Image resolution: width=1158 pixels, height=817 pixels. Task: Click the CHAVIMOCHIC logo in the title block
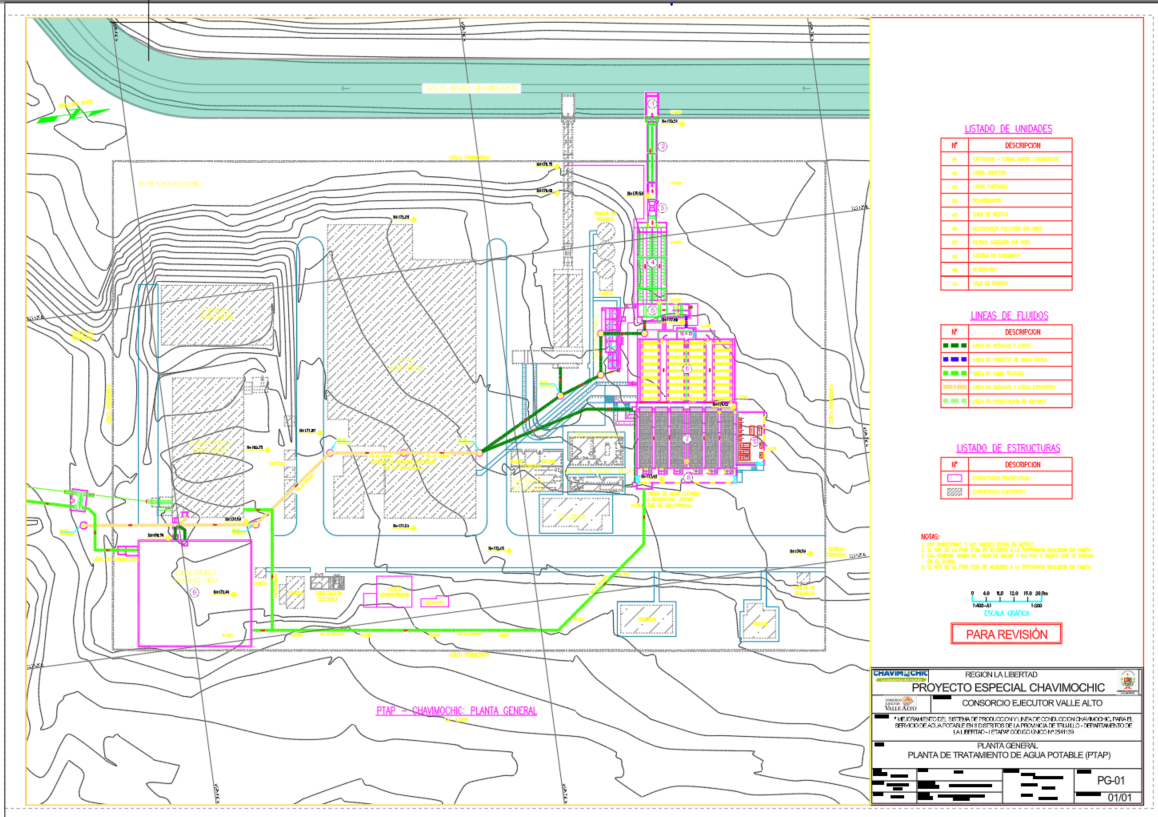point(900,675)
